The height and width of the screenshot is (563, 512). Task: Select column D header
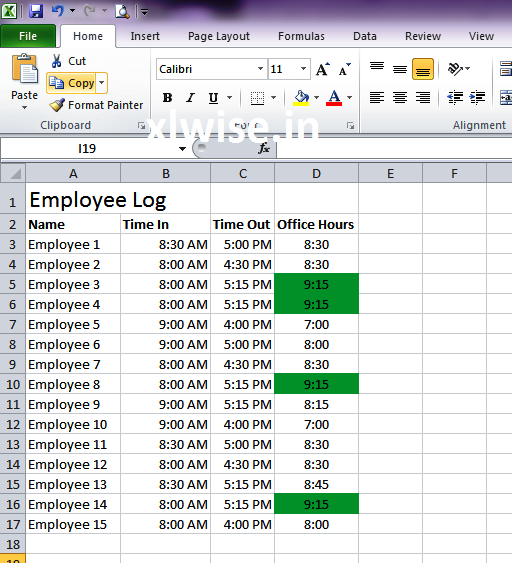point(316,173)
